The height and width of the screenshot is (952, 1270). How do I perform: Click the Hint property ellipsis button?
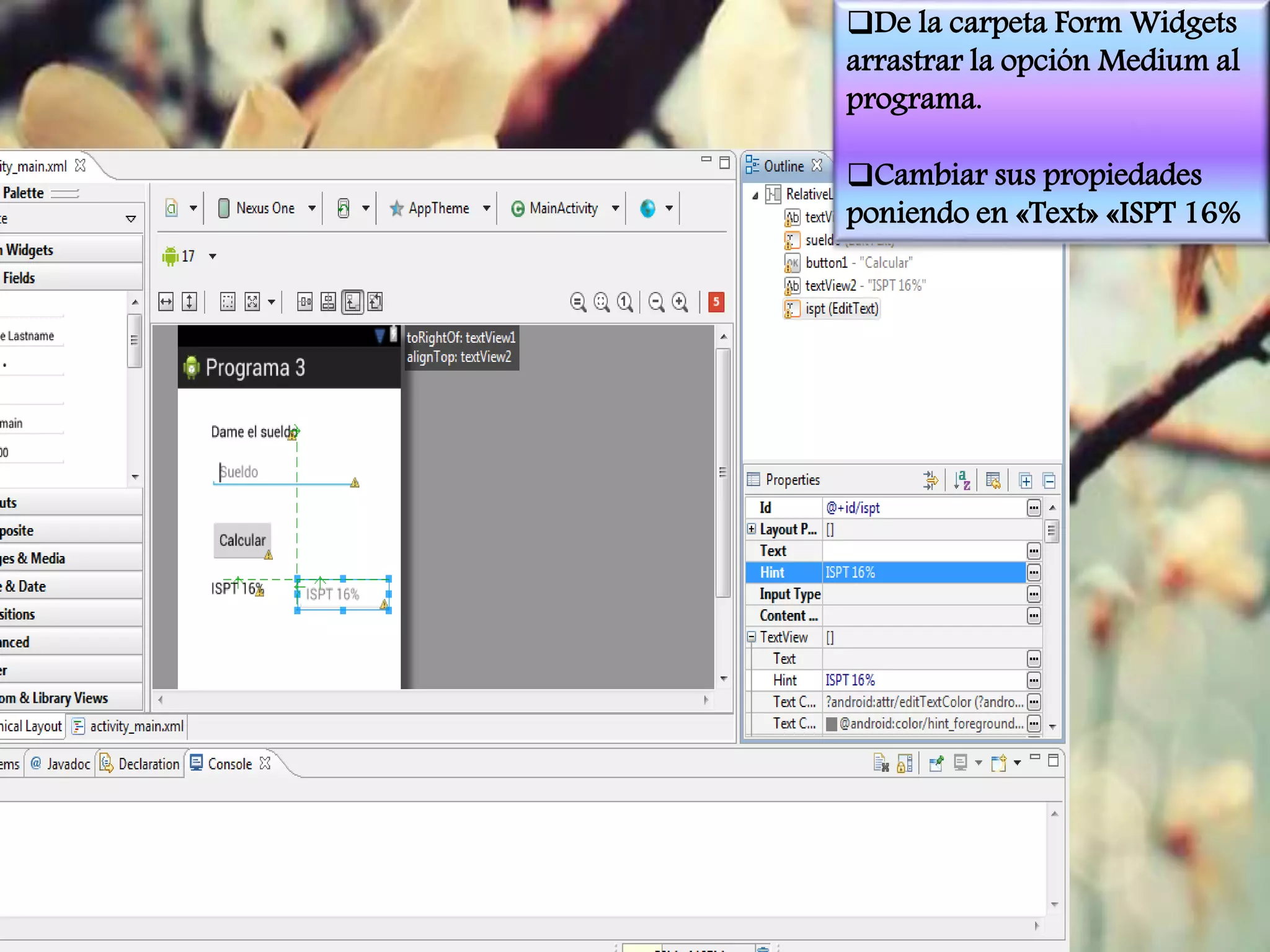pos(1033,573)
